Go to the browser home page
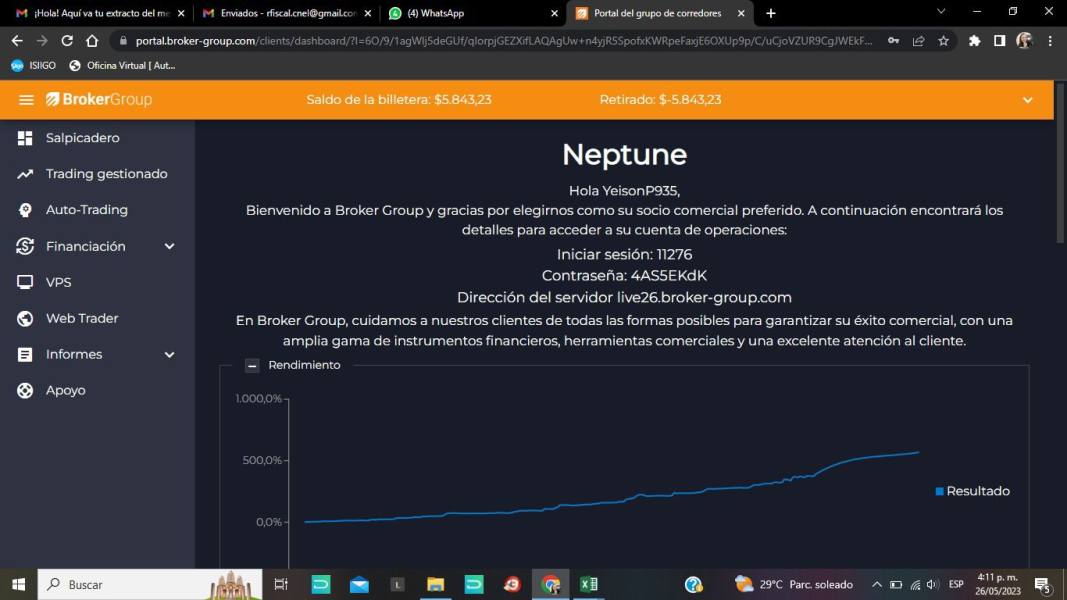Screen dimensions: 1067x600 click(92, 41)
